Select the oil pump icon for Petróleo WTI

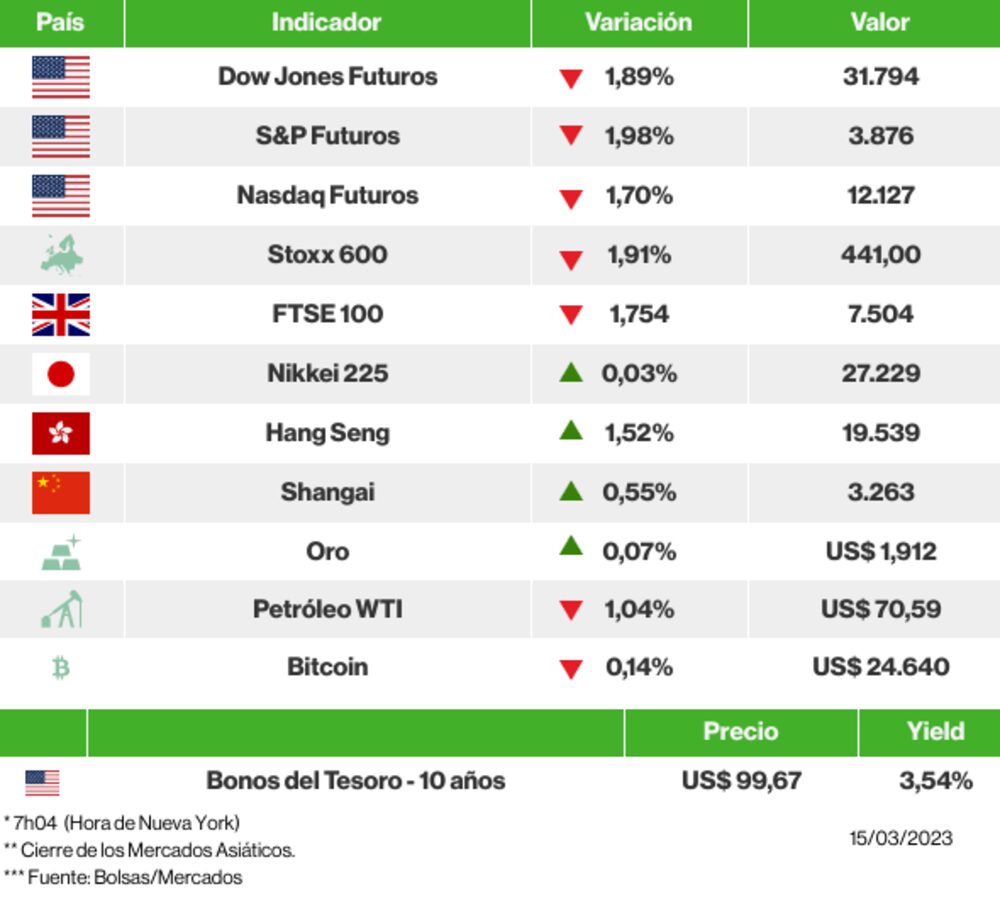(61, 609)
